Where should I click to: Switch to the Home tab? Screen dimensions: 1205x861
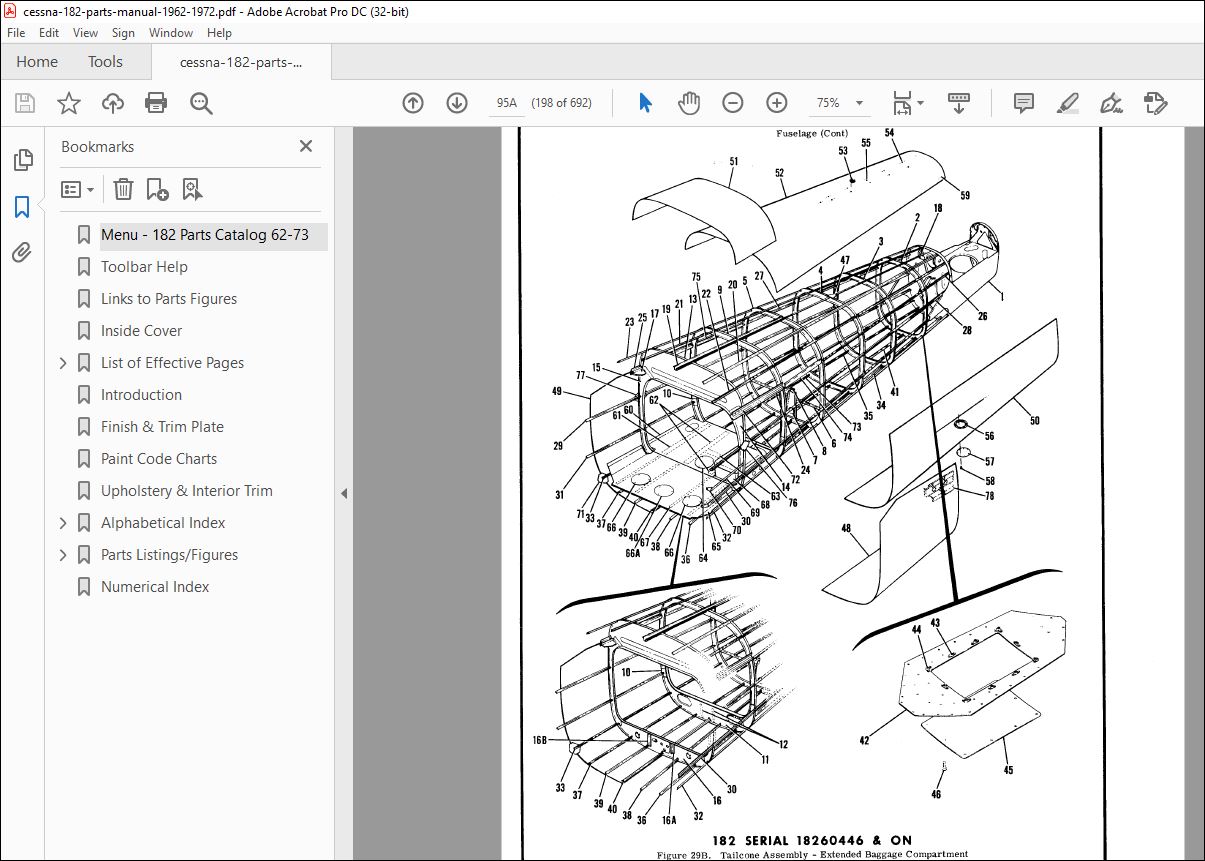tap(37, 62)
